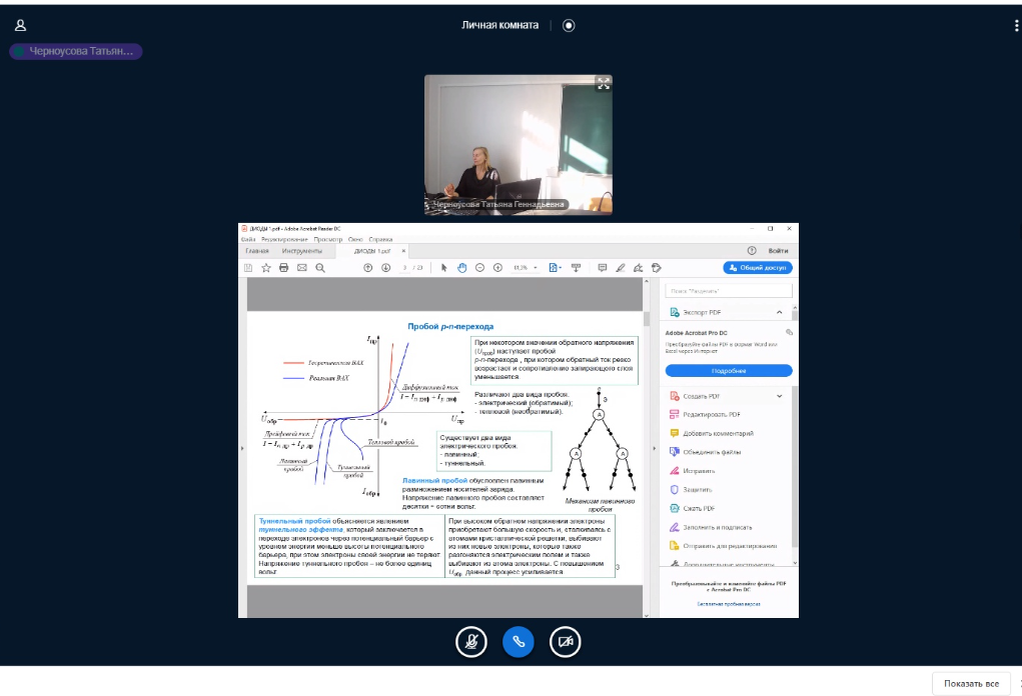Click the Показать все button
Screen dimensions: 1022x696
click(x=971, y=684)
